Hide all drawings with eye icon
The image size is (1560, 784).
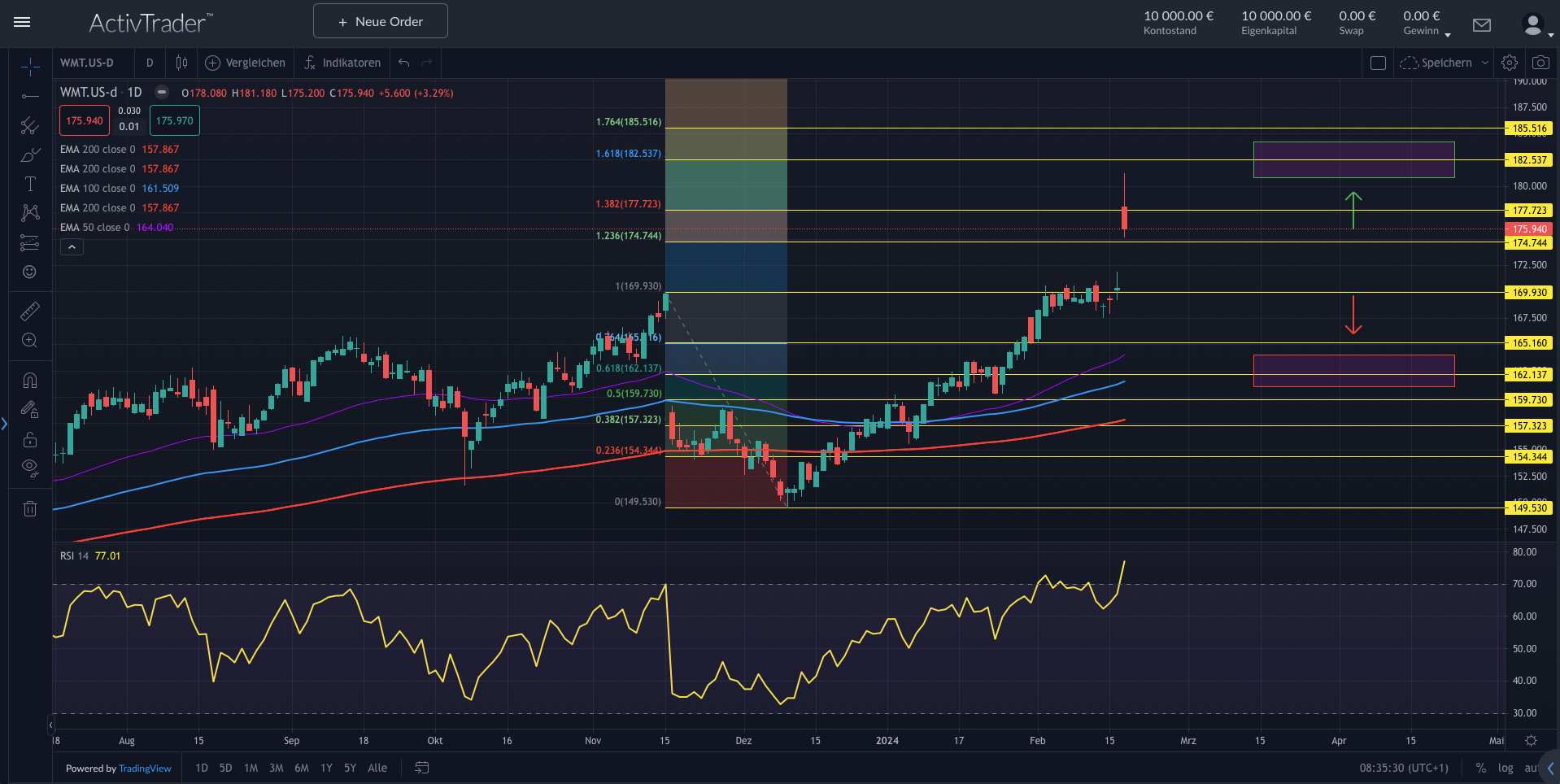(30, 468)
